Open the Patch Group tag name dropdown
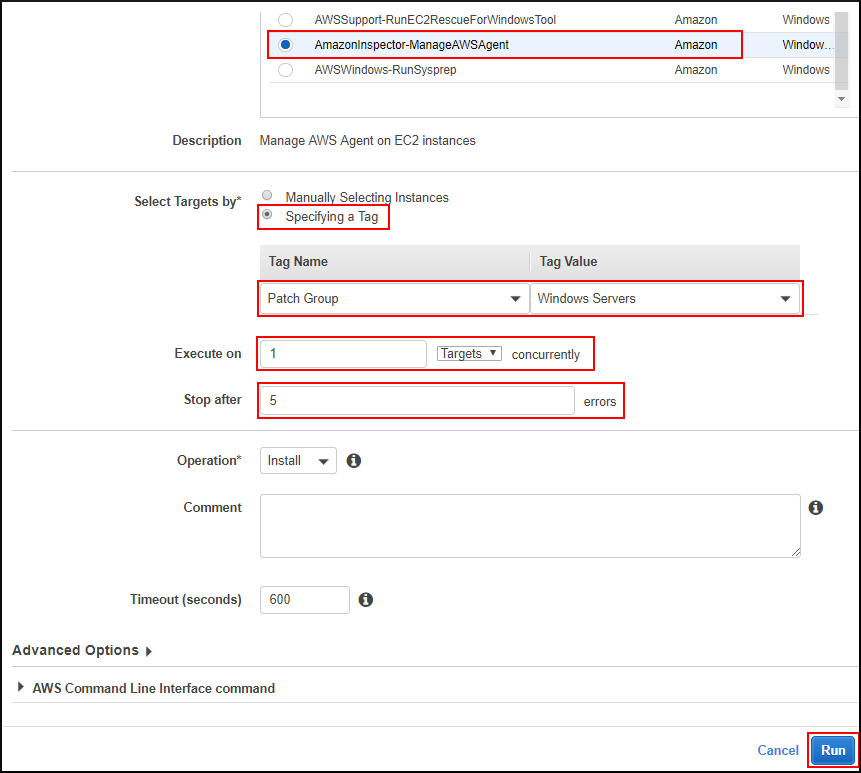The height and width of the screenshot is (773, 861). click(515, 298)
